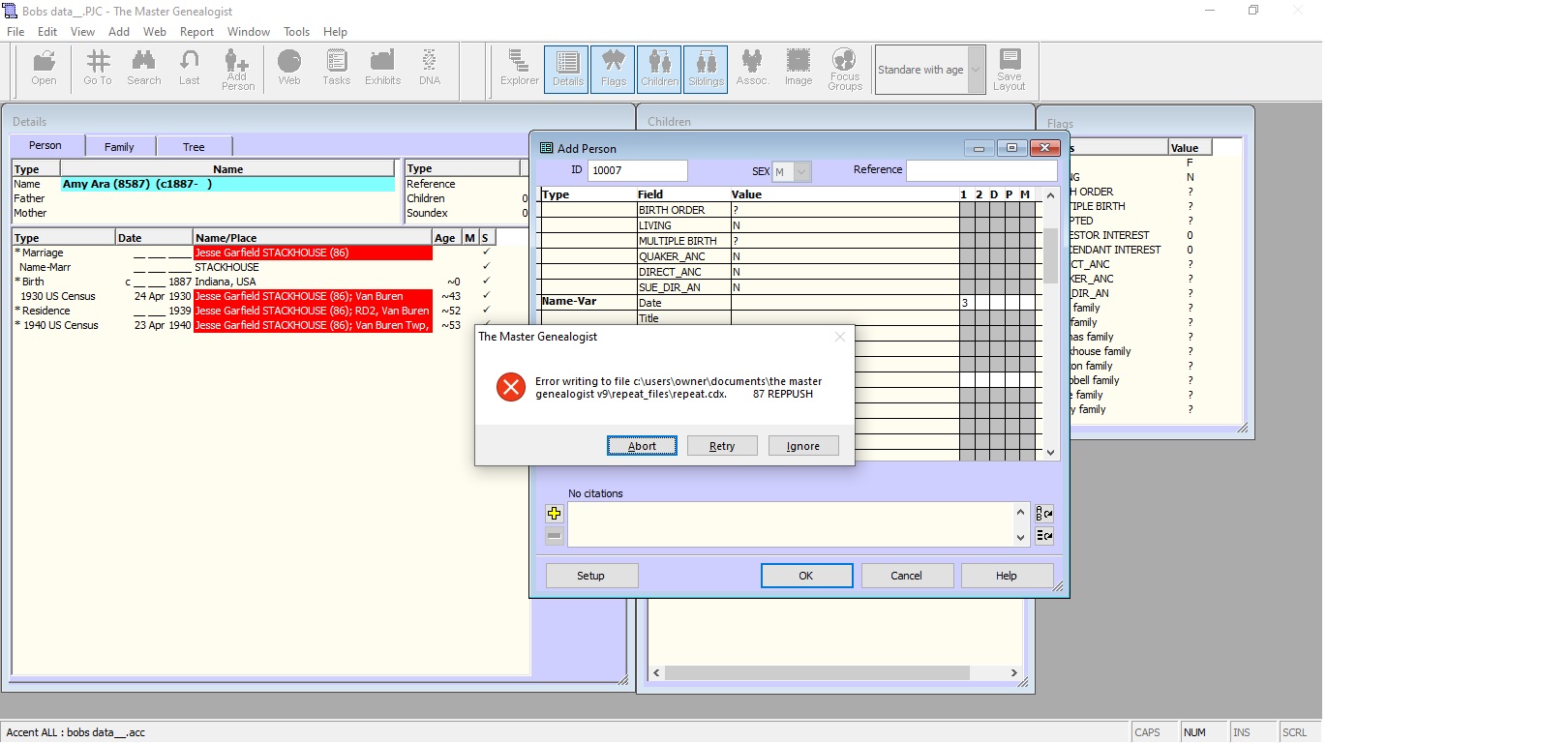Click the Name-Var Date field

point(845,303)
